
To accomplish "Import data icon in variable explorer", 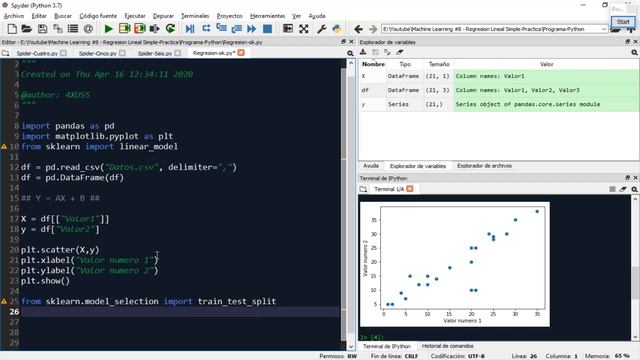I will [x=363, y=52].
